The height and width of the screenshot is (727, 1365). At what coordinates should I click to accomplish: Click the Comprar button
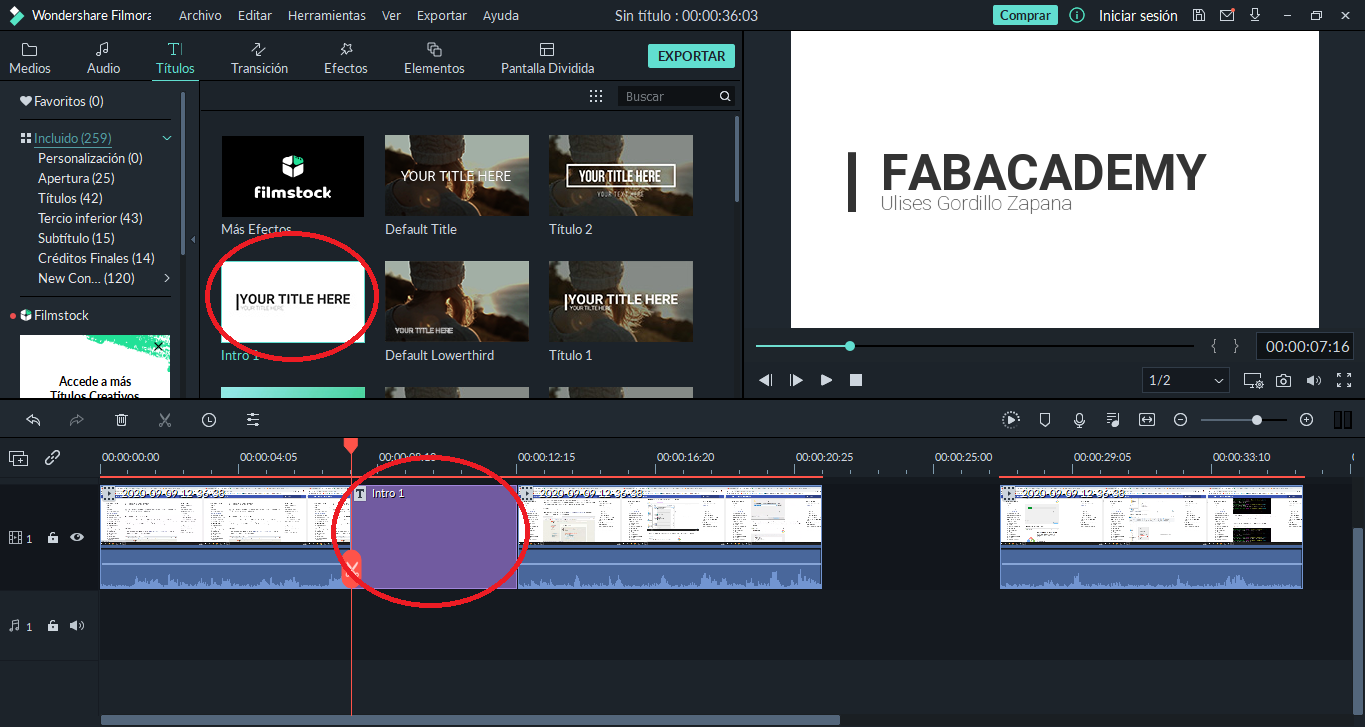coord(1026,16)
